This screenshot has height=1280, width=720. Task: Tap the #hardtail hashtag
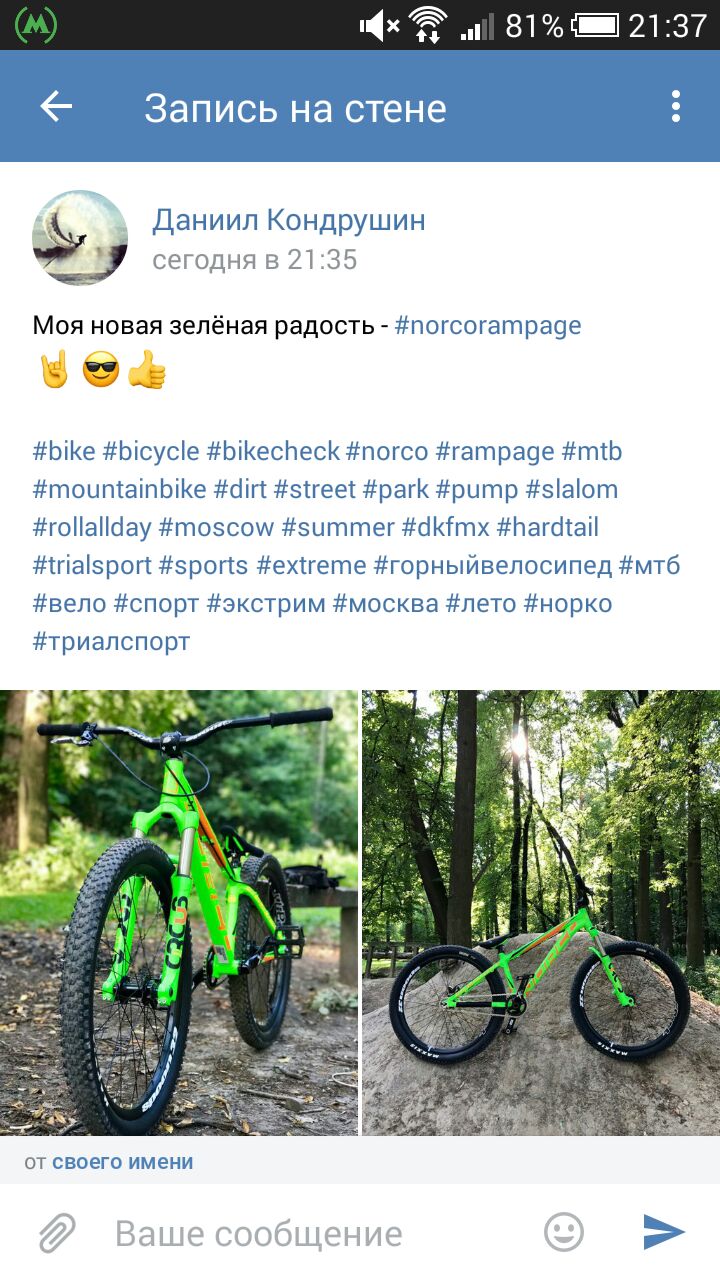tap(547, 528)
